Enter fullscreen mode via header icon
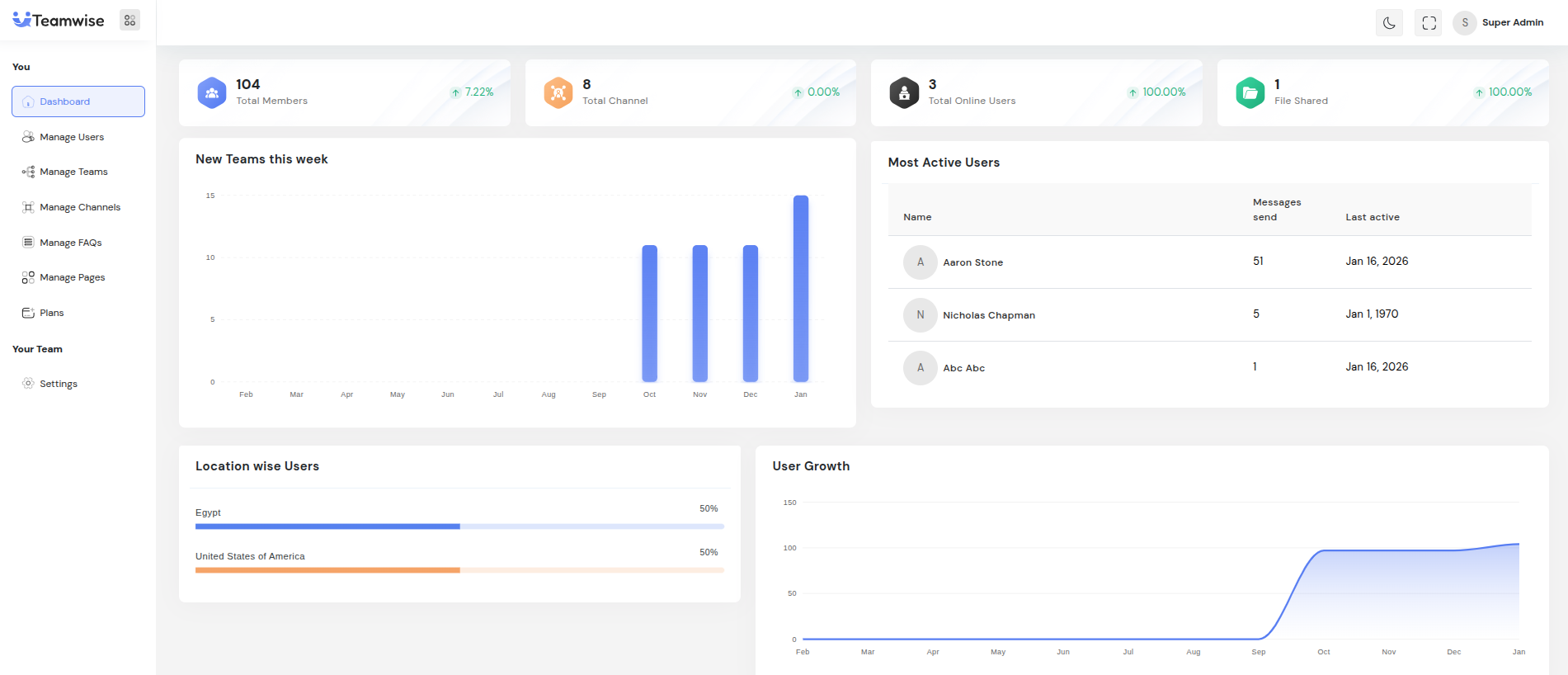This screenshot has width=1568, height=675. coord(1429,23)
